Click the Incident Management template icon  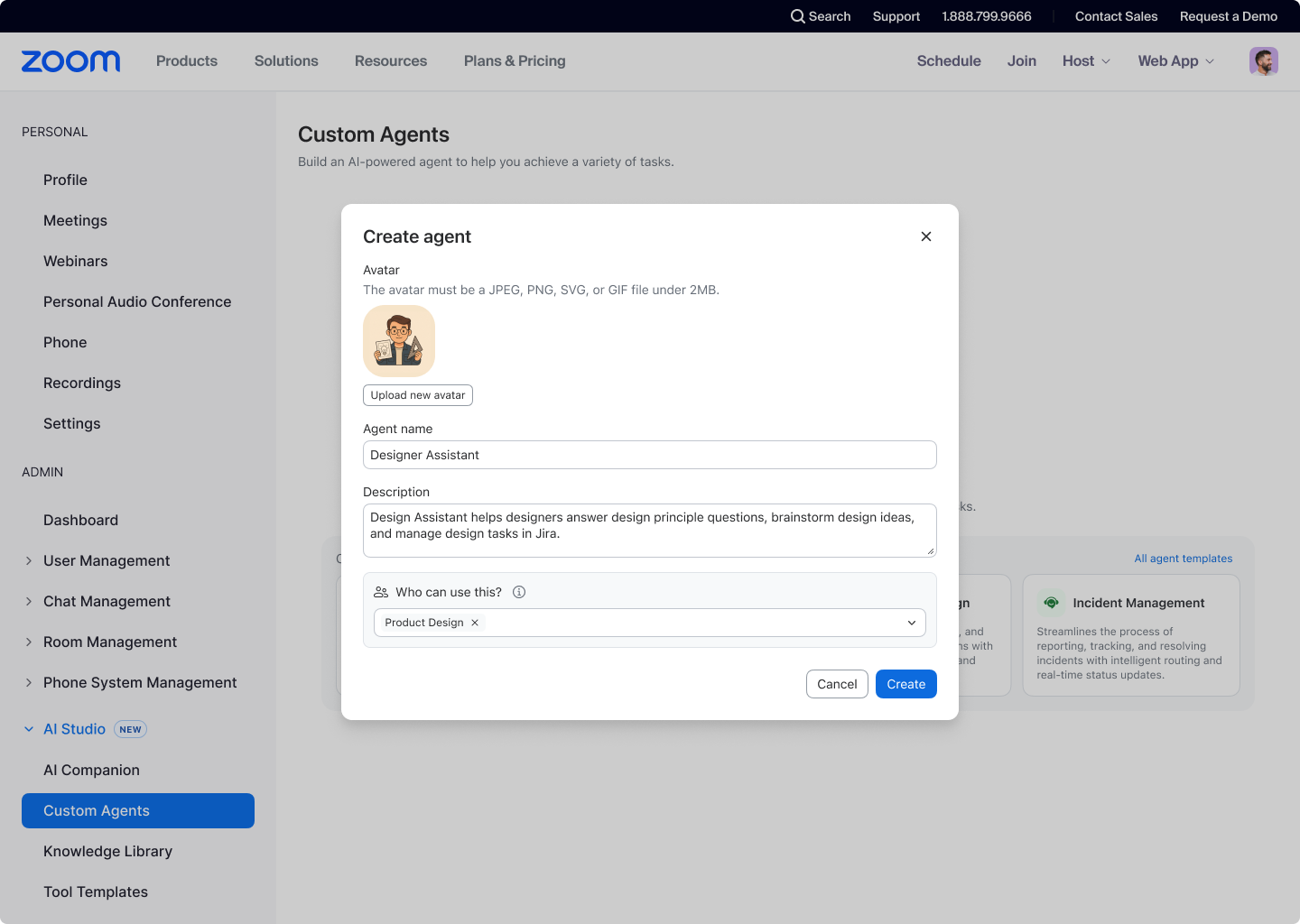[1051, 602]
